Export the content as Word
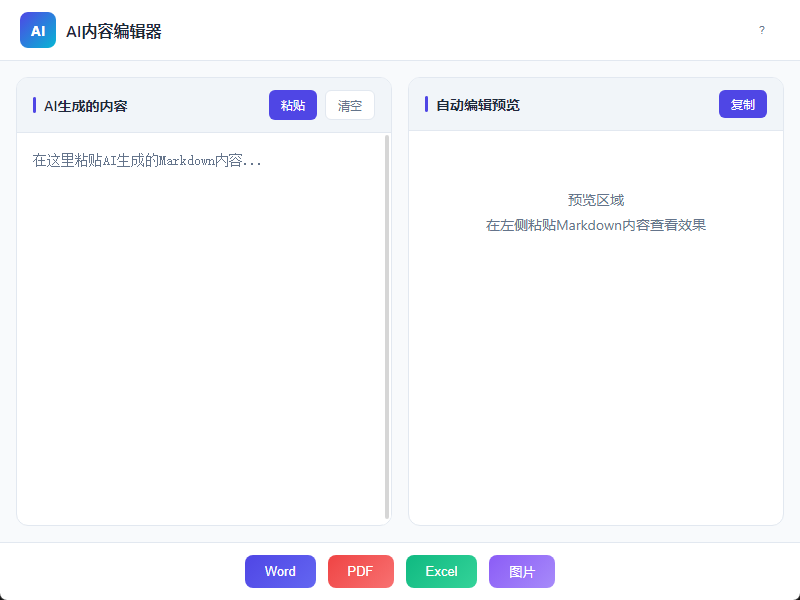The height and width of the screenshot is (600, 800). [x=280, y=571]
